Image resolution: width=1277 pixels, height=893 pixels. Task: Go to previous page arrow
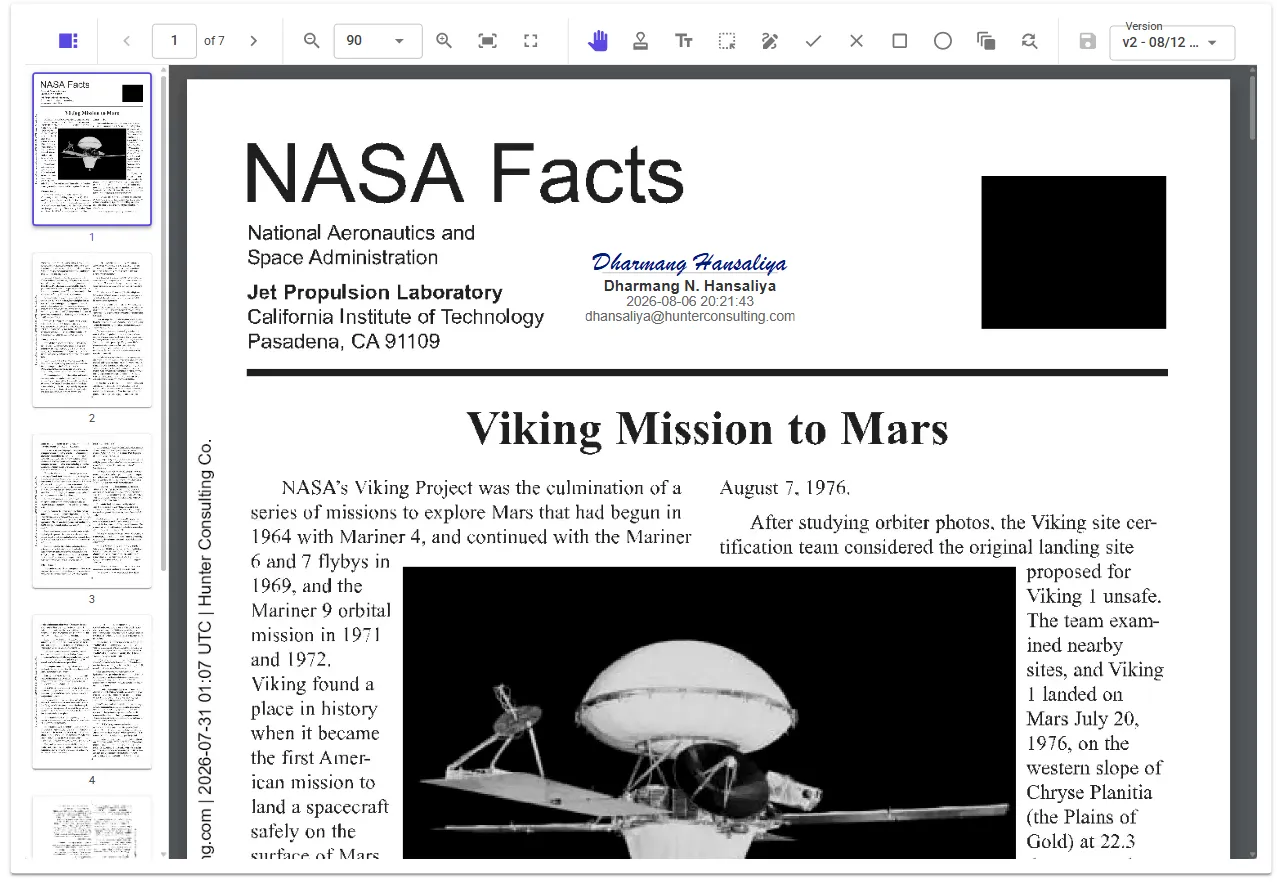(126, 41)
